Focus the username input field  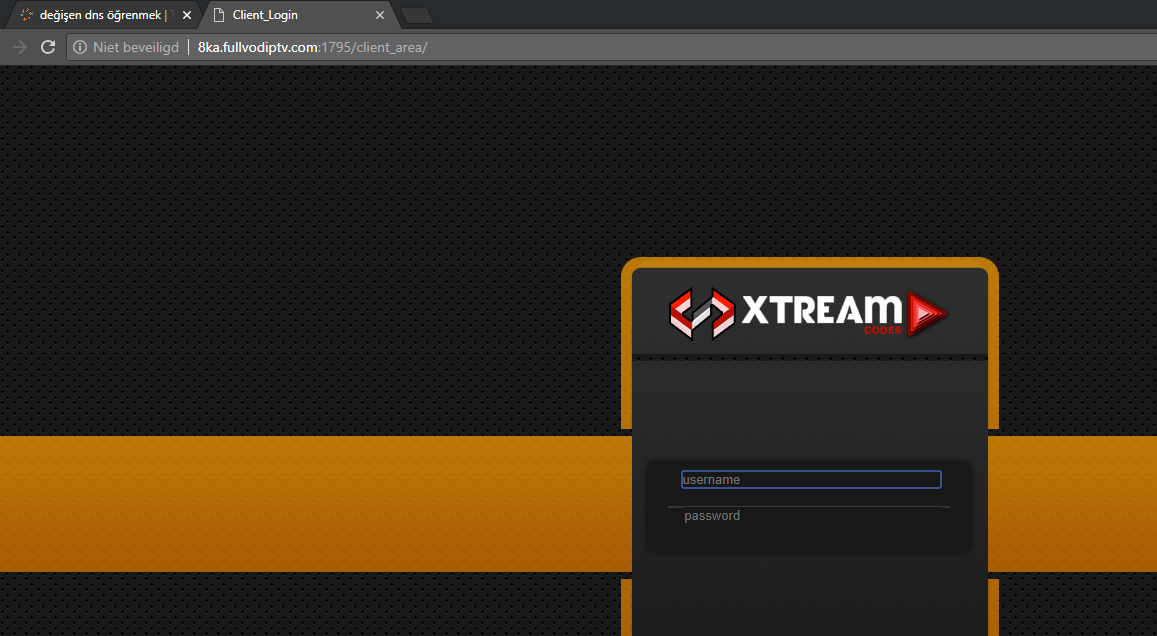click(811, 480)
